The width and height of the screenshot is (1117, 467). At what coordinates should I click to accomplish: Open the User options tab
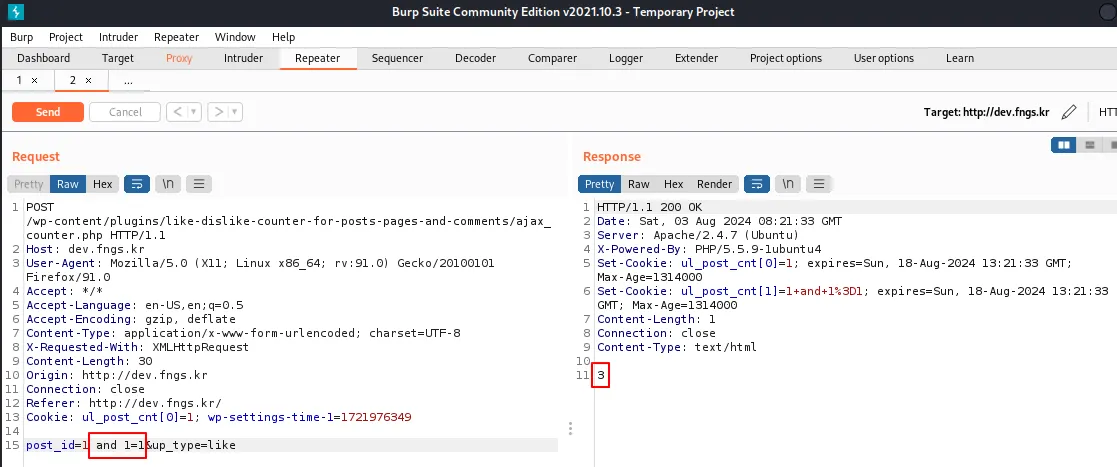883,58
